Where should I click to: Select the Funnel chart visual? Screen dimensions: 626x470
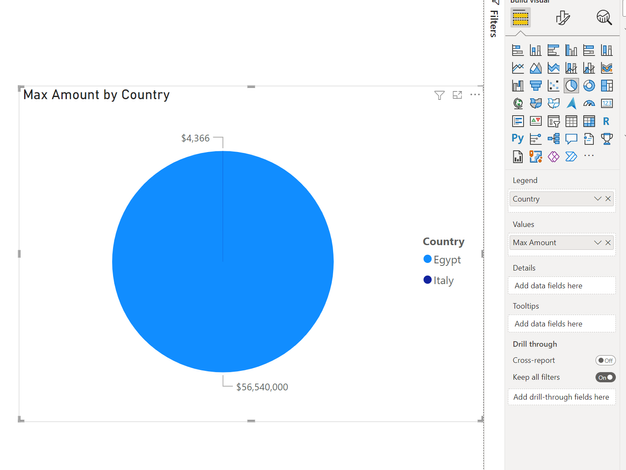click(x=535, y=85)
